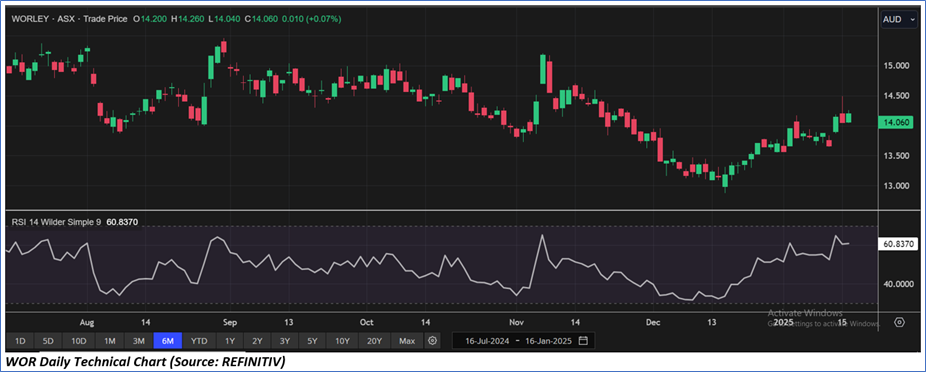Click the C14.060 close value in header
This screenshot has height=372, width=926.
[x=260, y=19]
